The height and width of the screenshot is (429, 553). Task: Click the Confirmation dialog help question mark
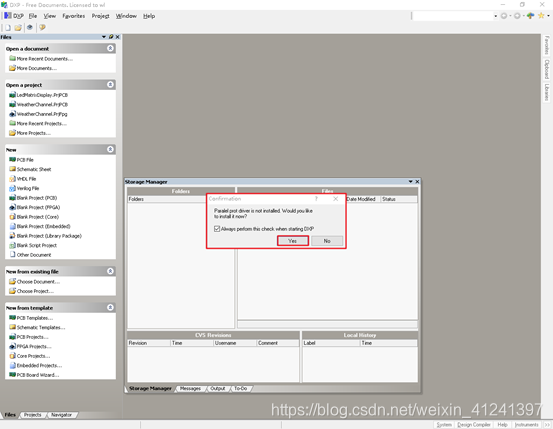tap(316, 199)
